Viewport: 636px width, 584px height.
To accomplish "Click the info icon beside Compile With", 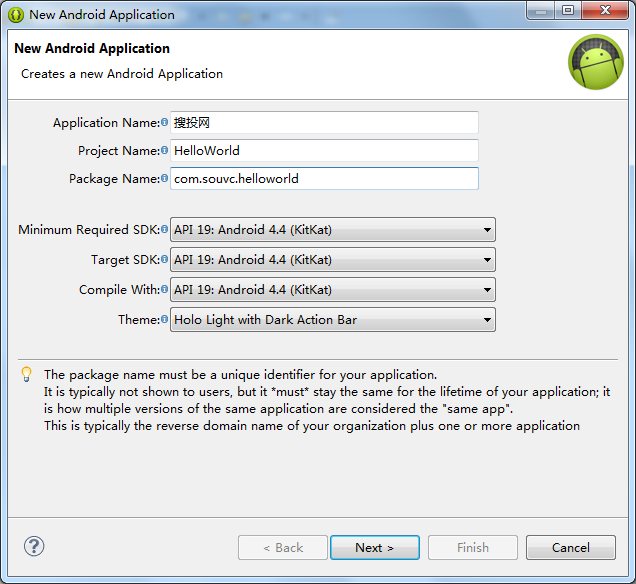I will coord(164,289).
